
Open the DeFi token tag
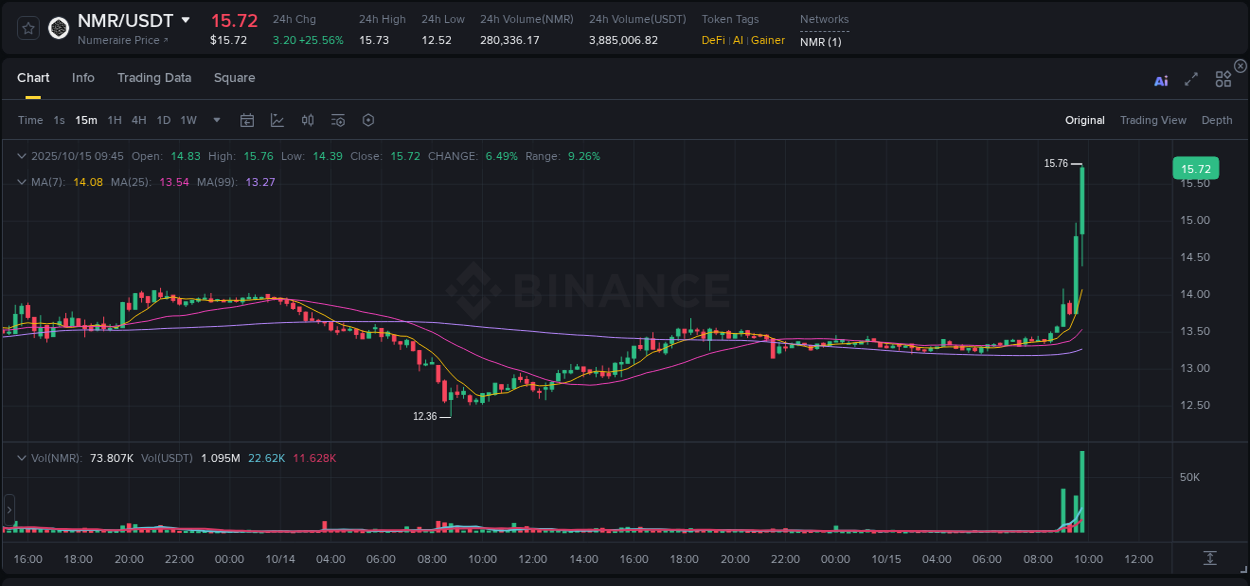[x=713, y=40]
